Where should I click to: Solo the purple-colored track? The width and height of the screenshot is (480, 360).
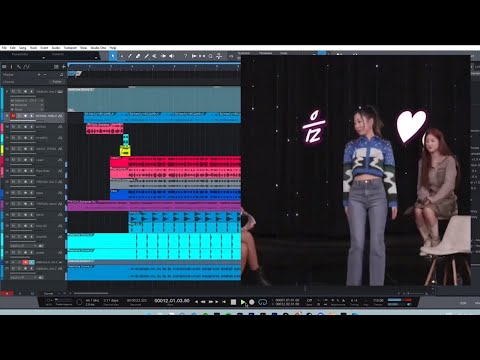coord(19,204)
